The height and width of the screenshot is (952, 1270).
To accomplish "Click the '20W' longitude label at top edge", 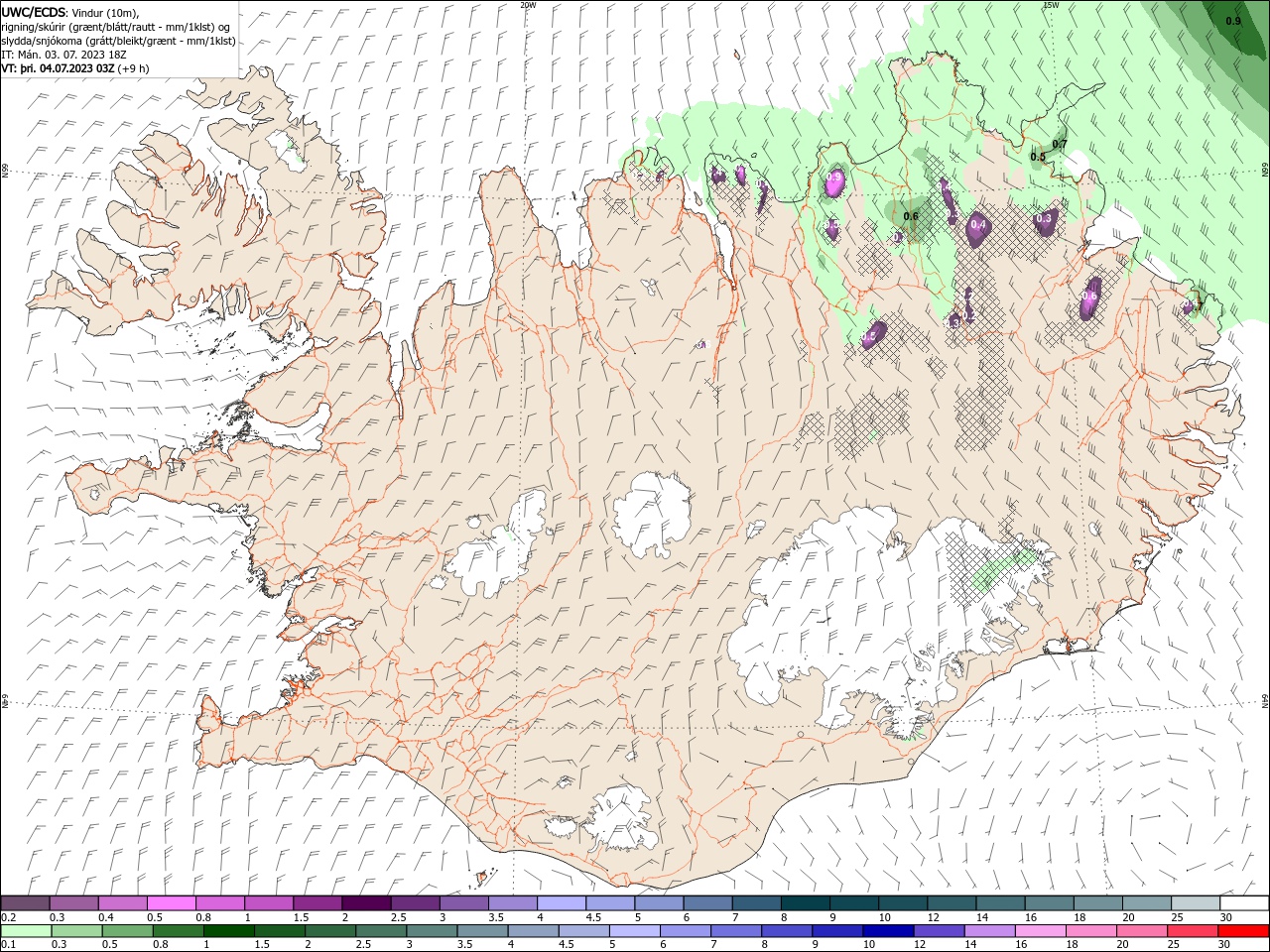I will [x=528, y=5].
